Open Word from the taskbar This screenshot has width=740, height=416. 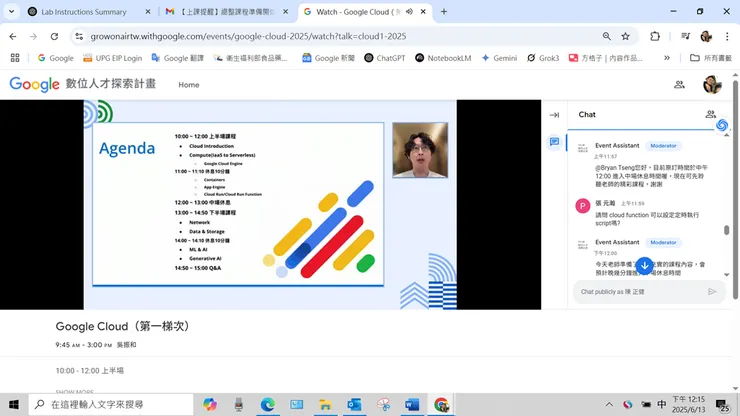coord(412,405)
